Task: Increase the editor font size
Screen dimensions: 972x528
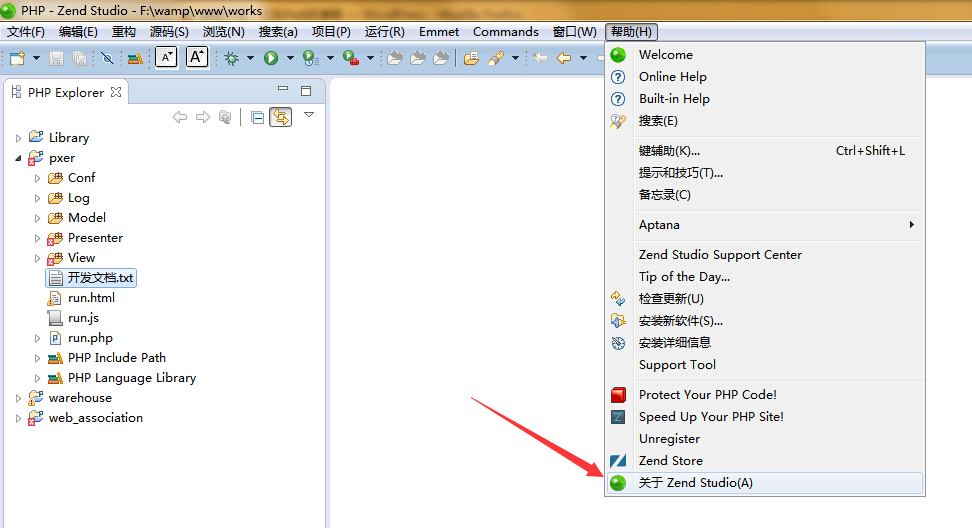Action: coord(197,58)
